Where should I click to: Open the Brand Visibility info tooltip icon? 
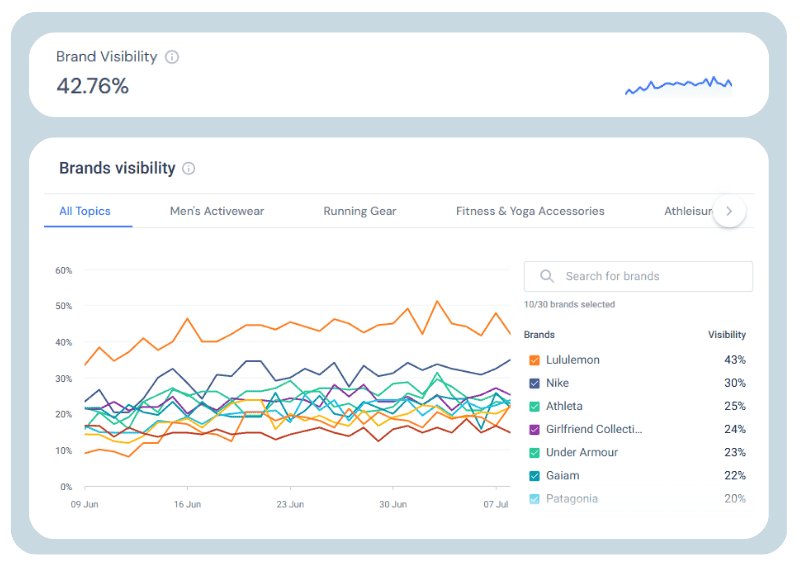172,57
